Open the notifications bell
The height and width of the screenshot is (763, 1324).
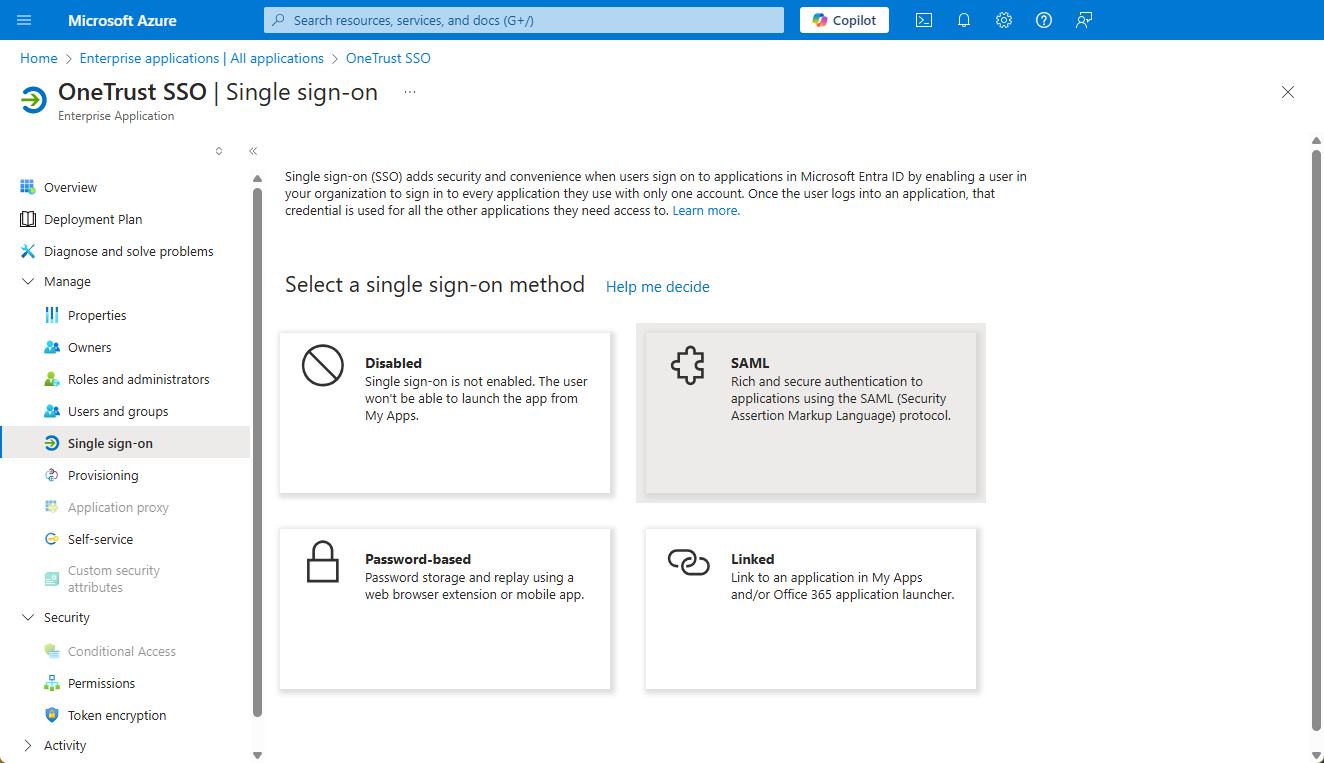point(964,20)
